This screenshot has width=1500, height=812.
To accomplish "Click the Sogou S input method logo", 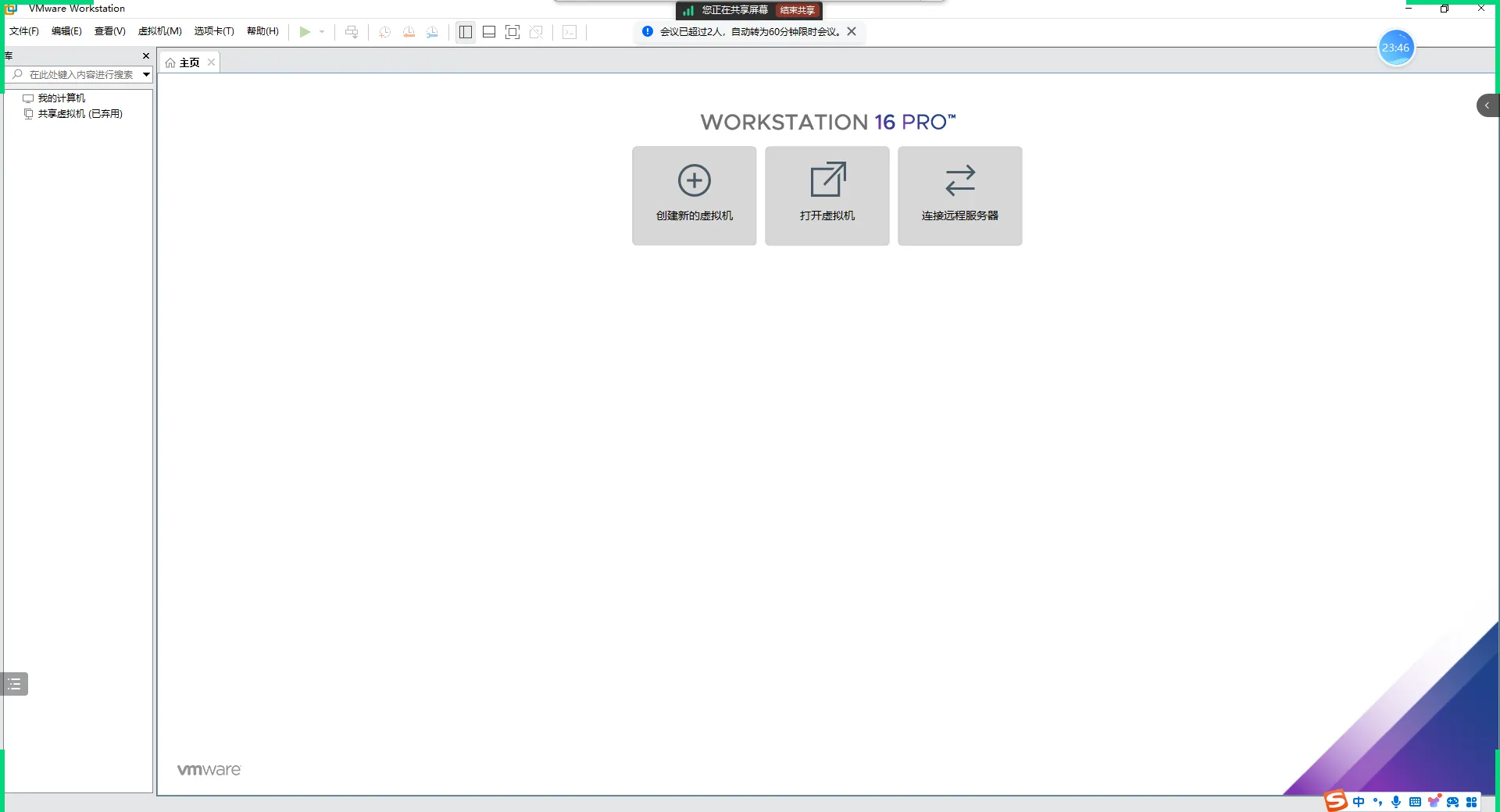I will [1337, 800].
